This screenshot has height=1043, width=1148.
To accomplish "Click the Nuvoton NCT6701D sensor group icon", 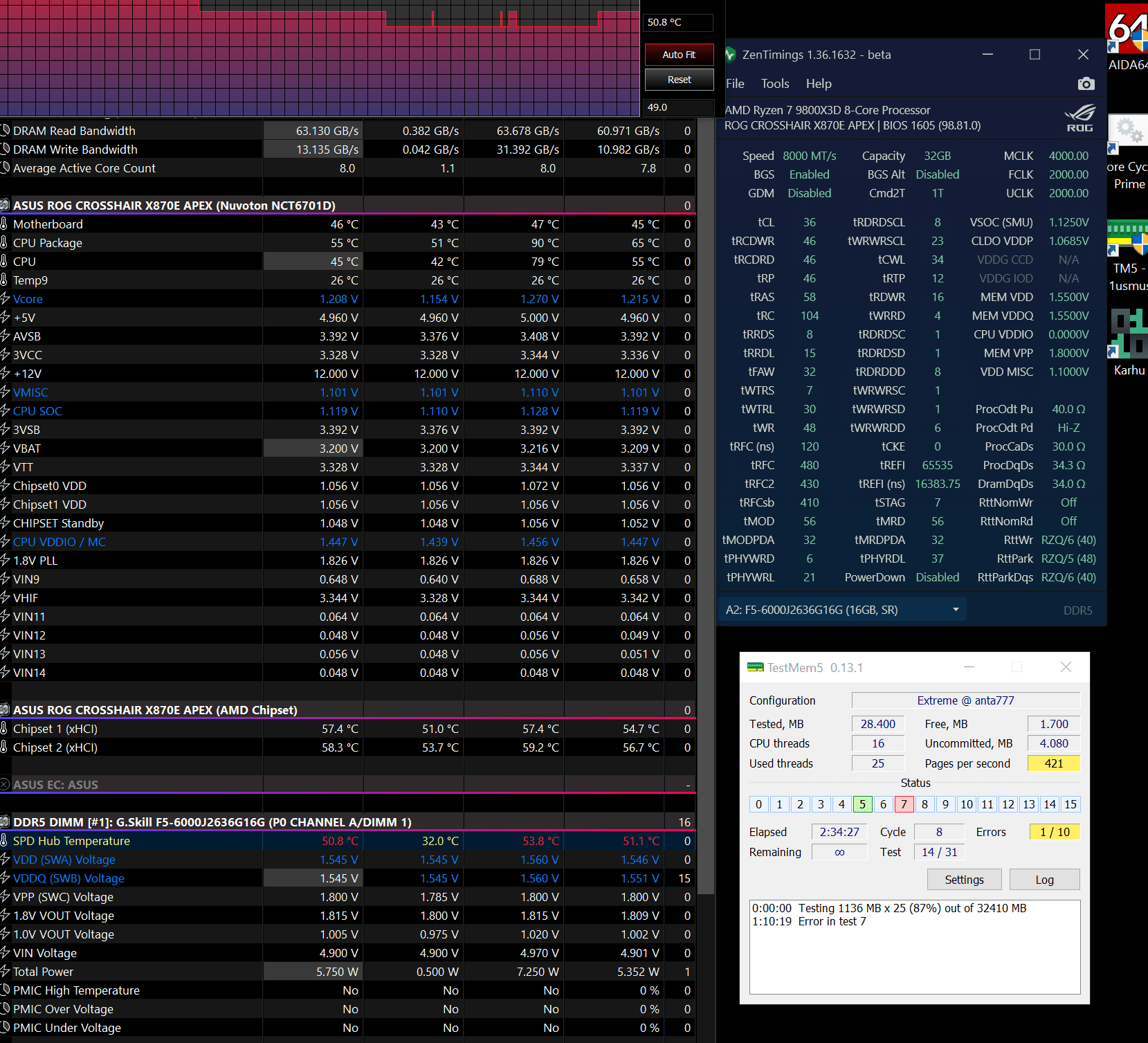I will (5, 206).
